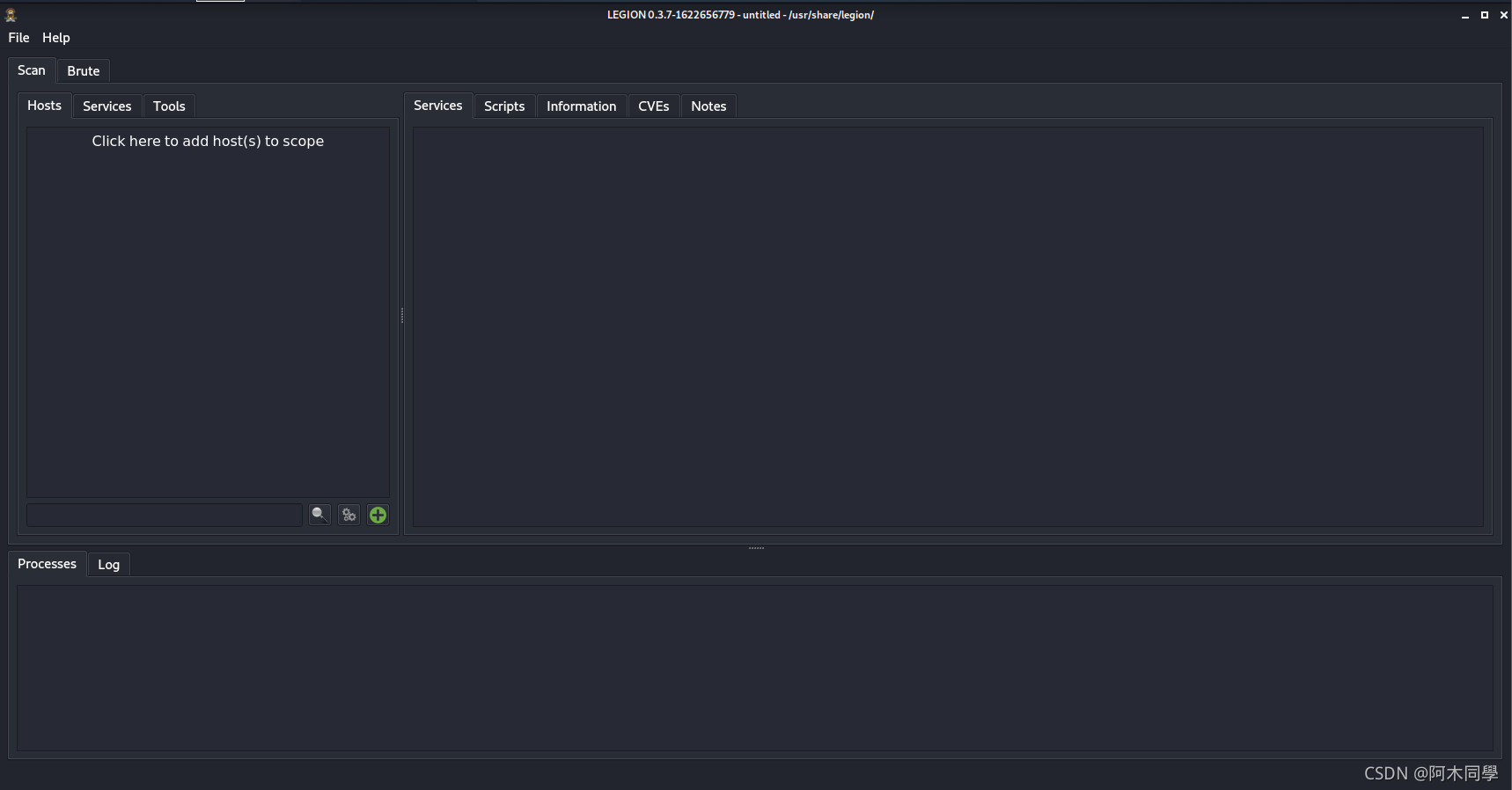Show the Processes tab
Screen dimensions: 1512x790
(x=48, y=564)
